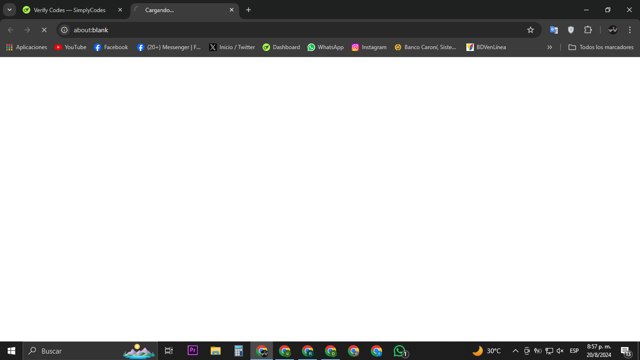This screenshot has width=640, height=360.
Task: Open the Todos los marcadores folder
Action: pos(601,47)
